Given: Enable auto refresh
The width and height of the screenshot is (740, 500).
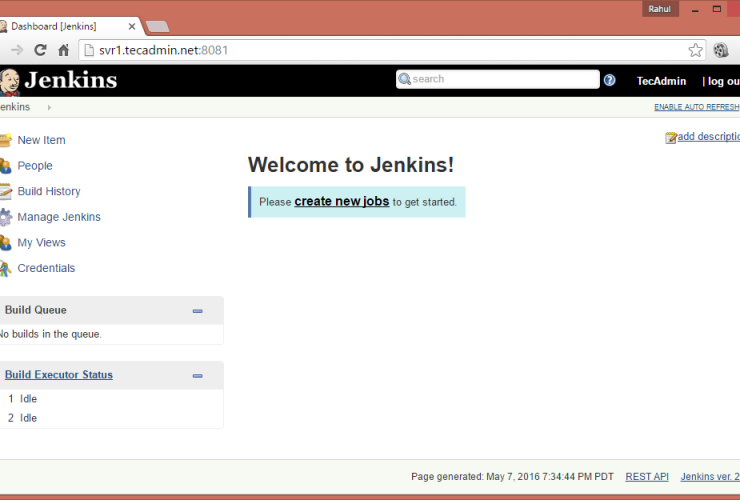Looking at the screenshot, I should [x=697, y=107].
